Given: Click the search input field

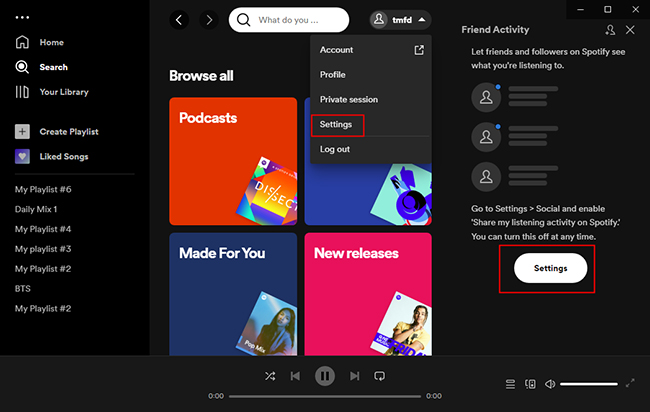Looking at the screenshot, I should 289,20.
